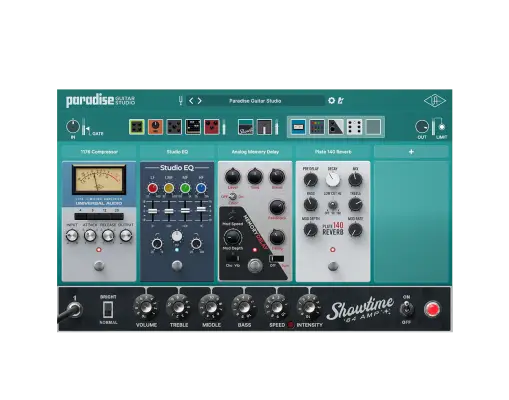This screenshot has width=509, height=400.
Task: Click the Universal Audio diamond logo
Action: click(435, 101)
